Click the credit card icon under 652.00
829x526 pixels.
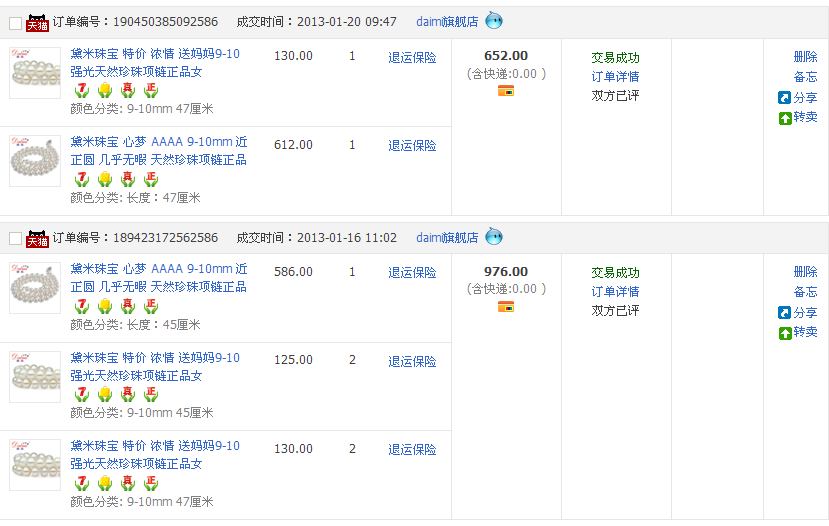click(506, 91)
